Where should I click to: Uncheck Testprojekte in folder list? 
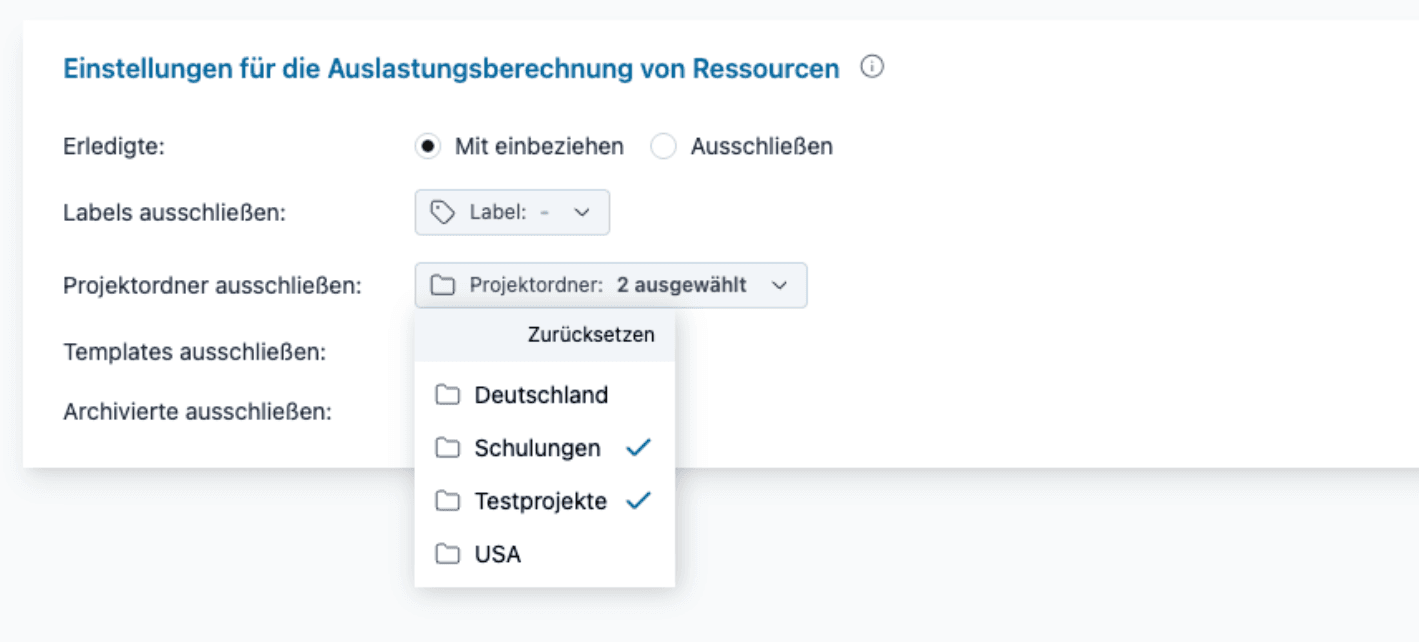pos(540,502)
